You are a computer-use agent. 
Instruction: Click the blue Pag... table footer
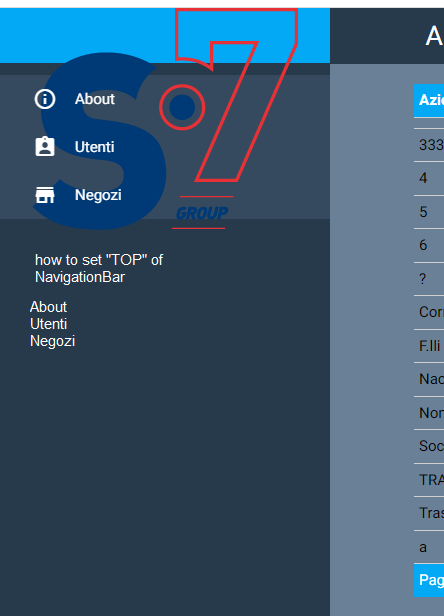[429, 580]
